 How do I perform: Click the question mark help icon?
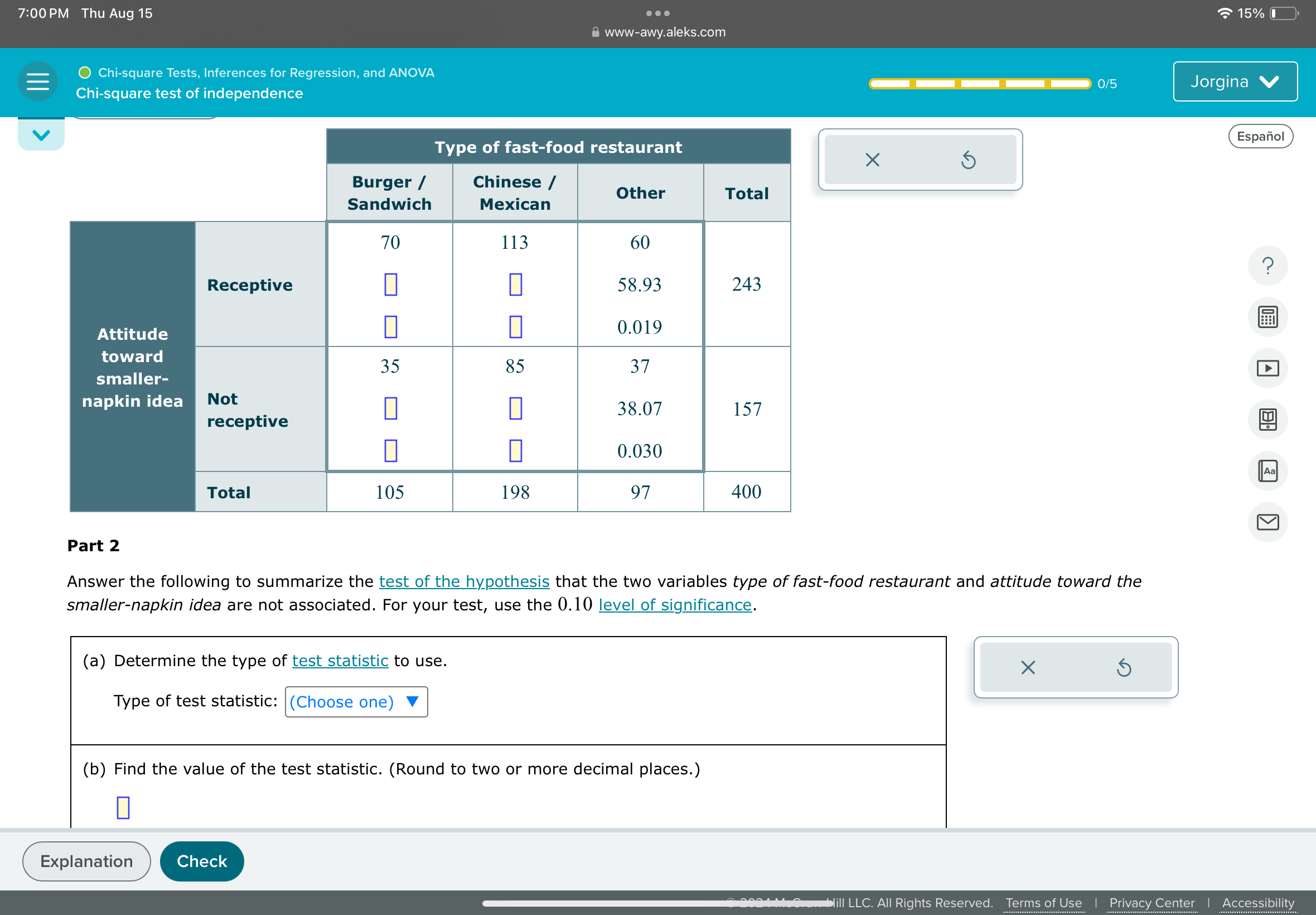[1267, 266]
